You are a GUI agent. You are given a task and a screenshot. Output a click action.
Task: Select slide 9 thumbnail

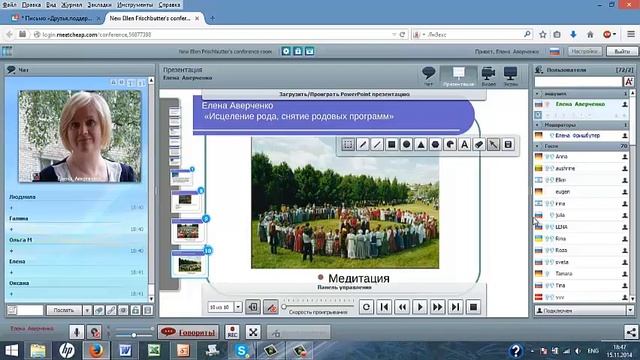[188, 231]
